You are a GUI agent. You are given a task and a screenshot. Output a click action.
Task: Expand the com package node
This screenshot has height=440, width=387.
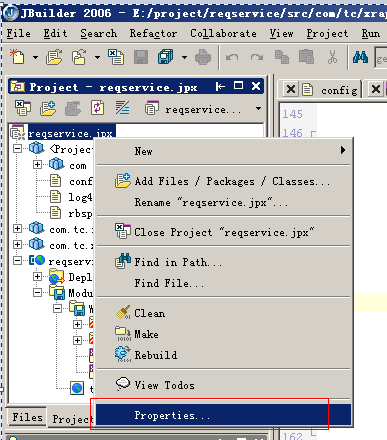click(x=37, y=164)
